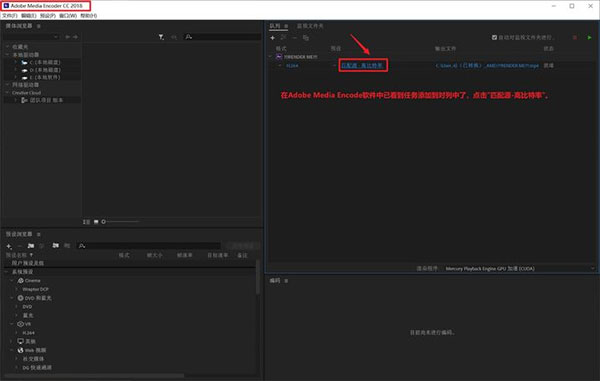The image size is (600, 381).
Task: Open the 窗口(W) menu
Action: click(68, 16)
